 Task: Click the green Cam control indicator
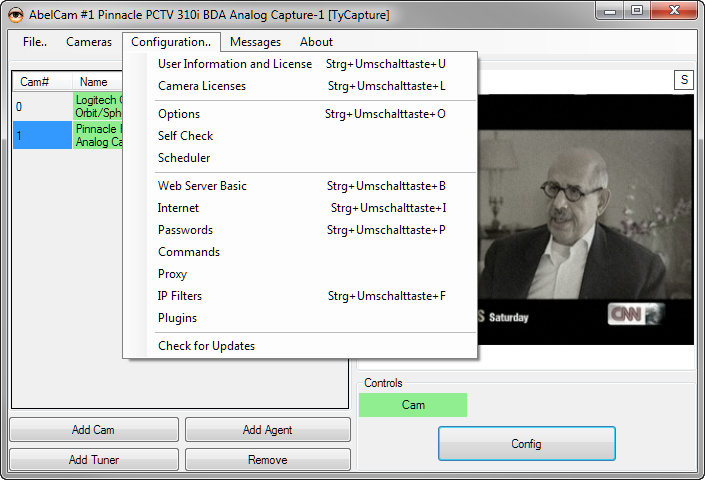413,405
